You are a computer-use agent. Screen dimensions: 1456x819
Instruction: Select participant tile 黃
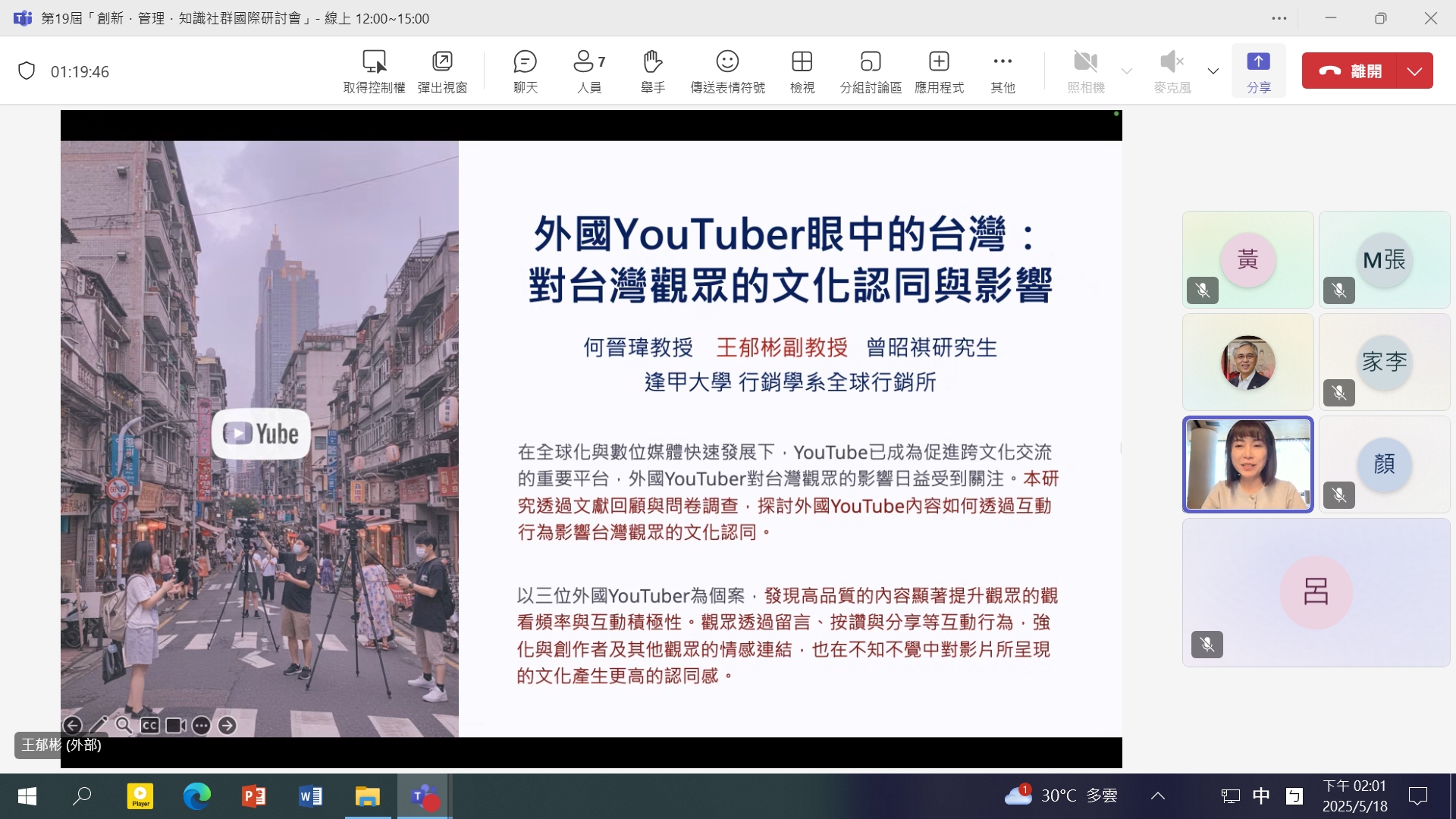1247,259
